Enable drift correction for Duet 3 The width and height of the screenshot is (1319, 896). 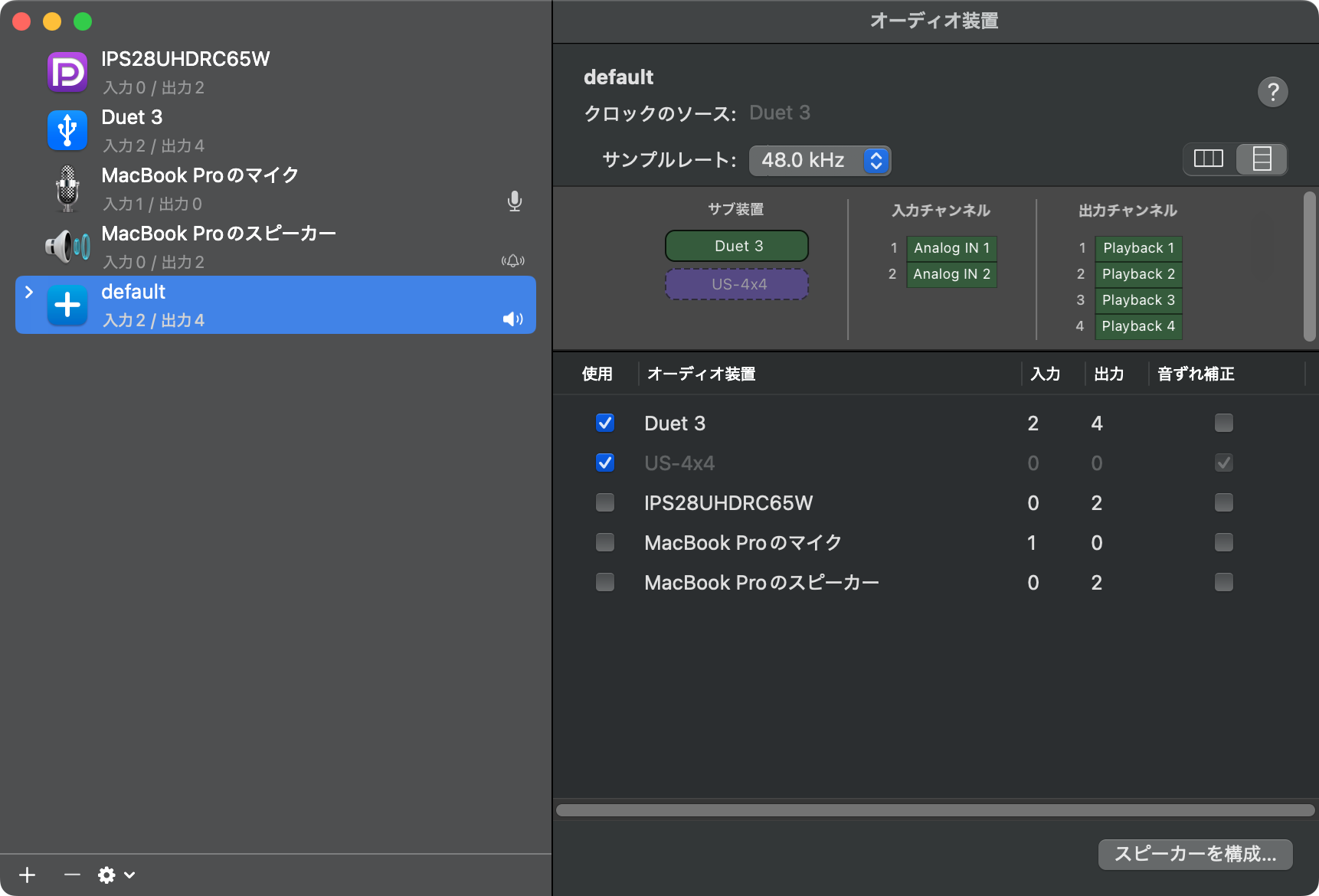[1223, 423]
